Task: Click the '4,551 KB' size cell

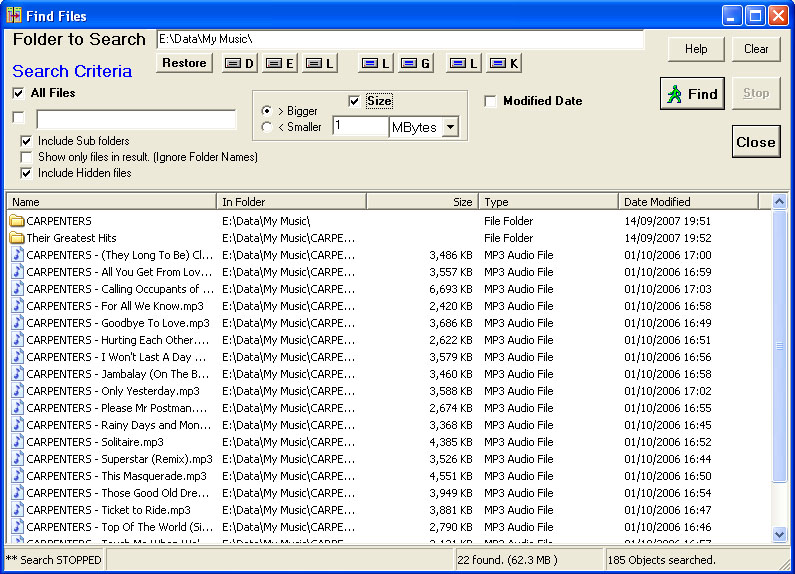Action: (x=450, y=476)
